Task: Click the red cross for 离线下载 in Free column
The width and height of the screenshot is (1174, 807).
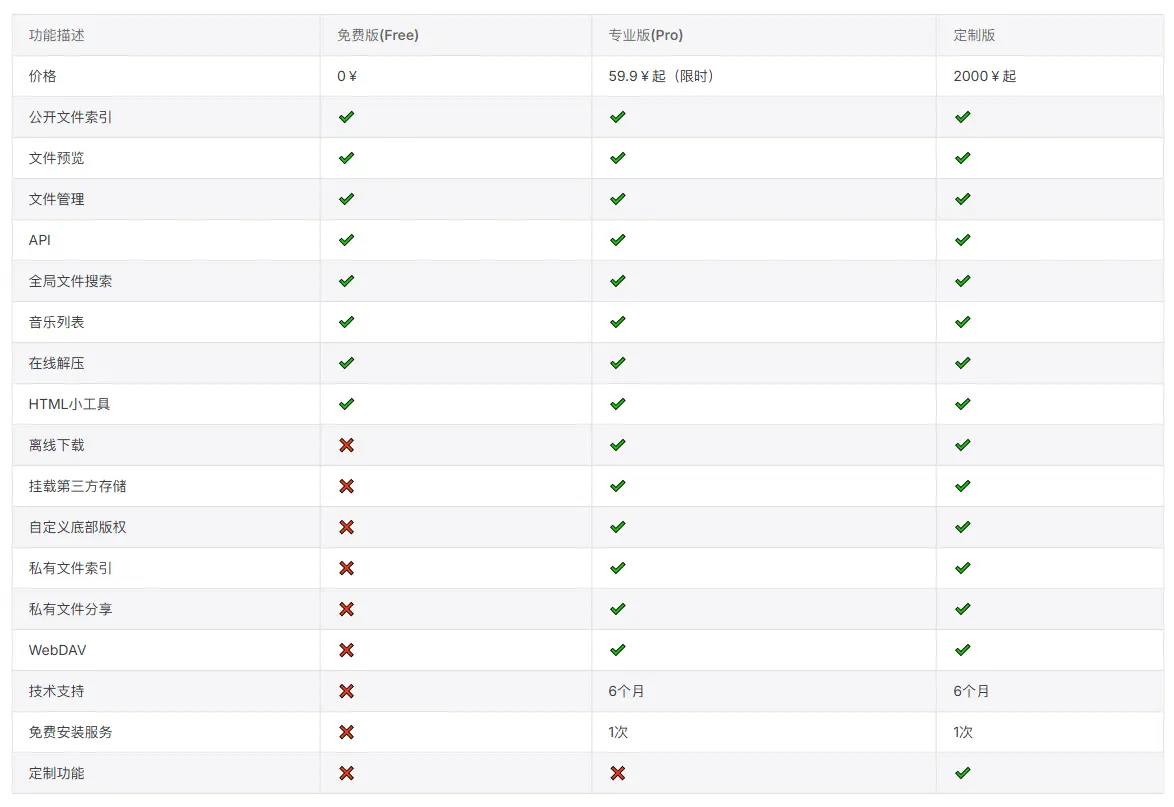Action: [x=346, y=445]
